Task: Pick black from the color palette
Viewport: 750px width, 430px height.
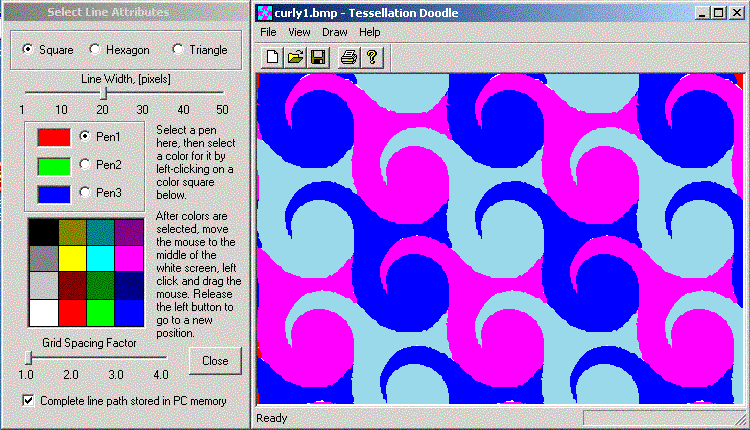Action: point(44,232)
